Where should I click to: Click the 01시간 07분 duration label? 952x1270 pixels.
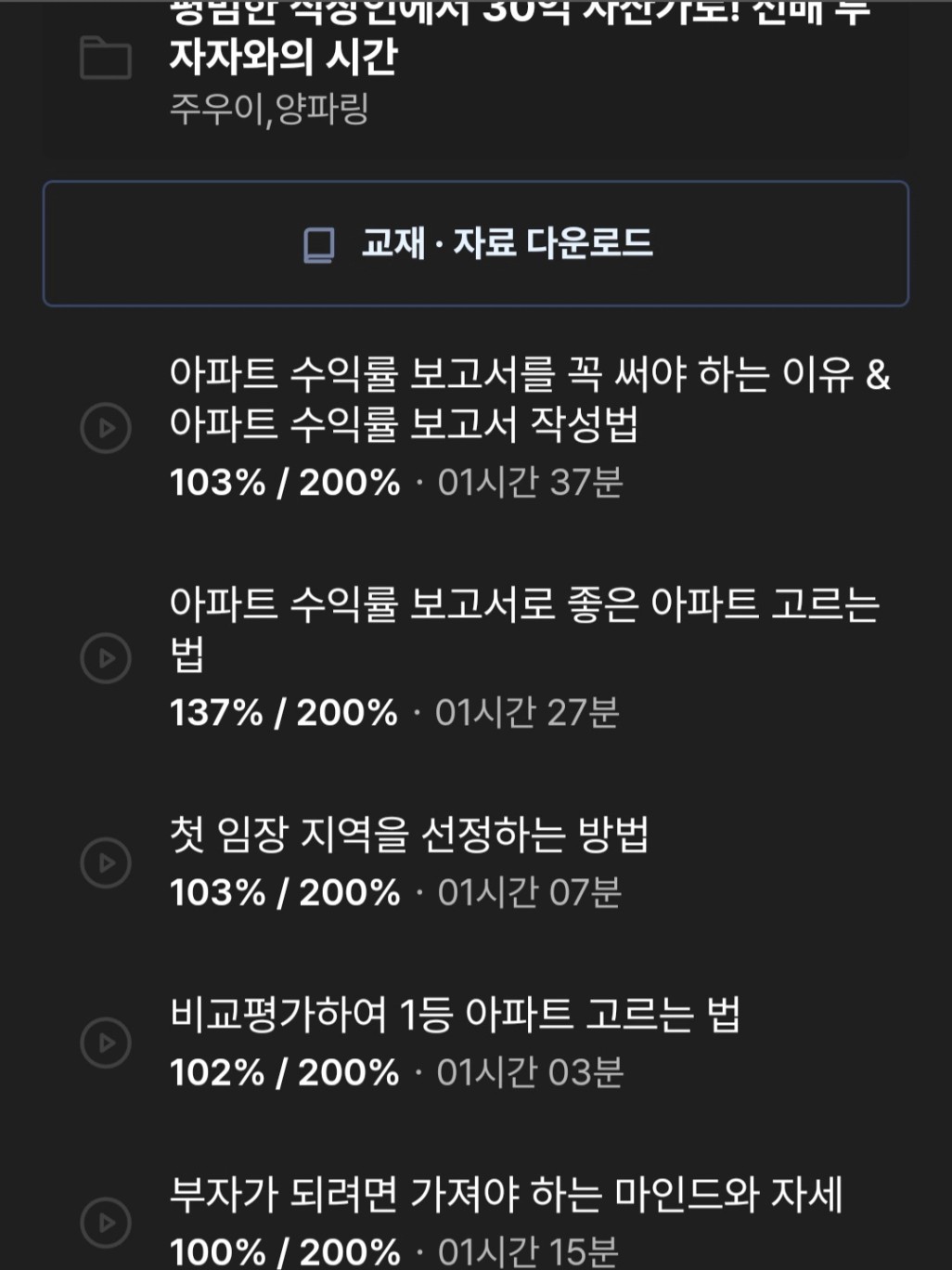pos(529,893)
